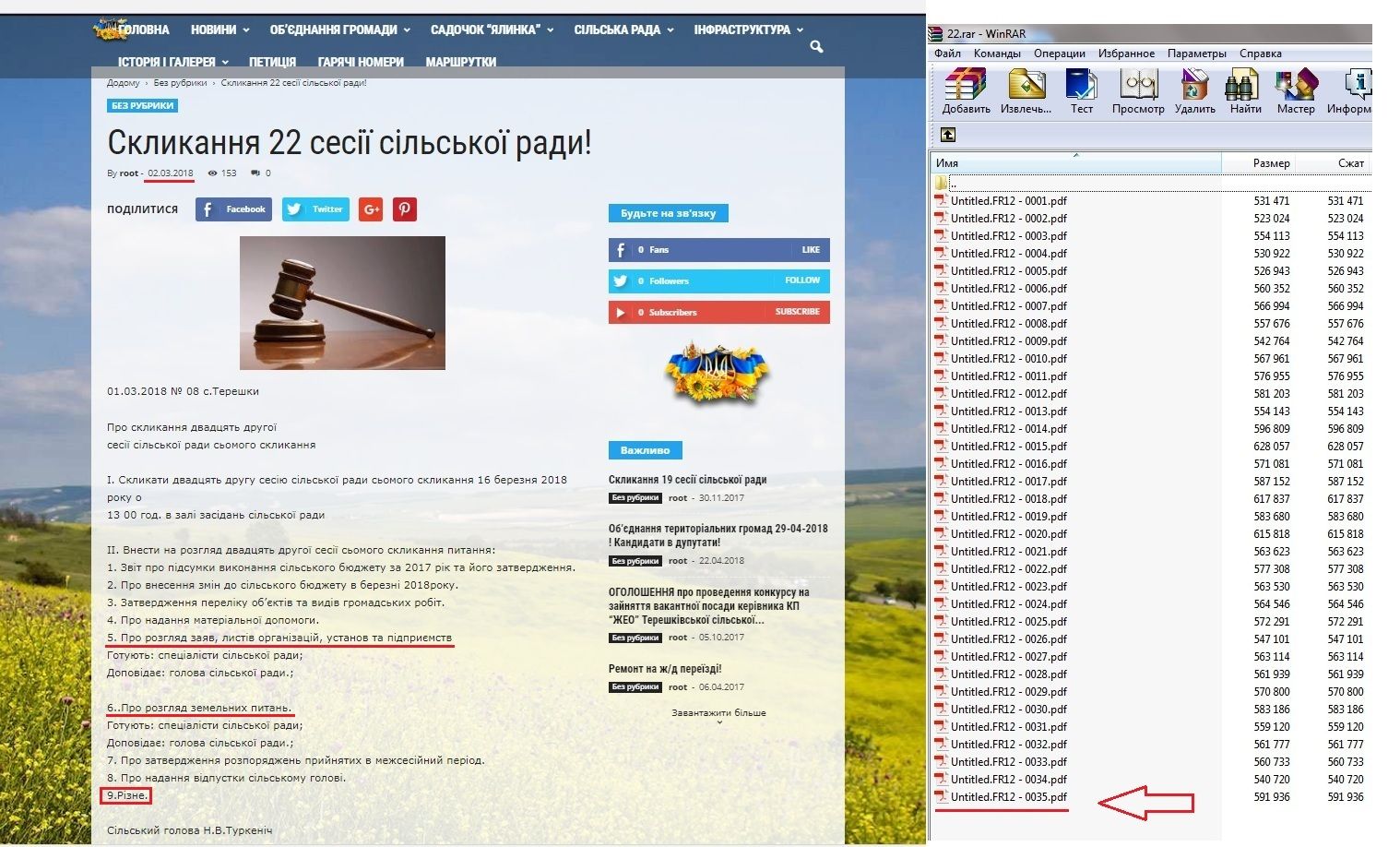The image size is (1400, 847).
Task: Open the search magnifier icon on the website
Action: coord(817,45)
